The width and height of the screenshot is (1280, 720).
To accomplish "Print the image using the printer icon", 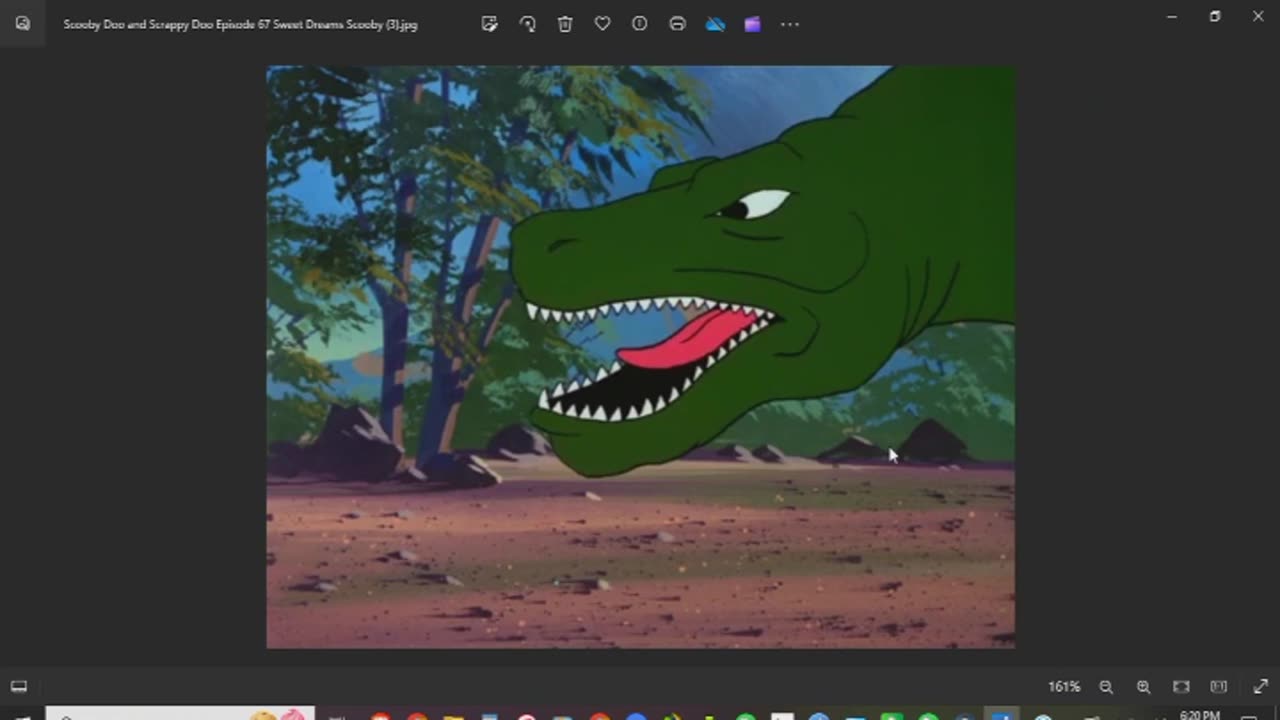I will click(x=677, y=24).
